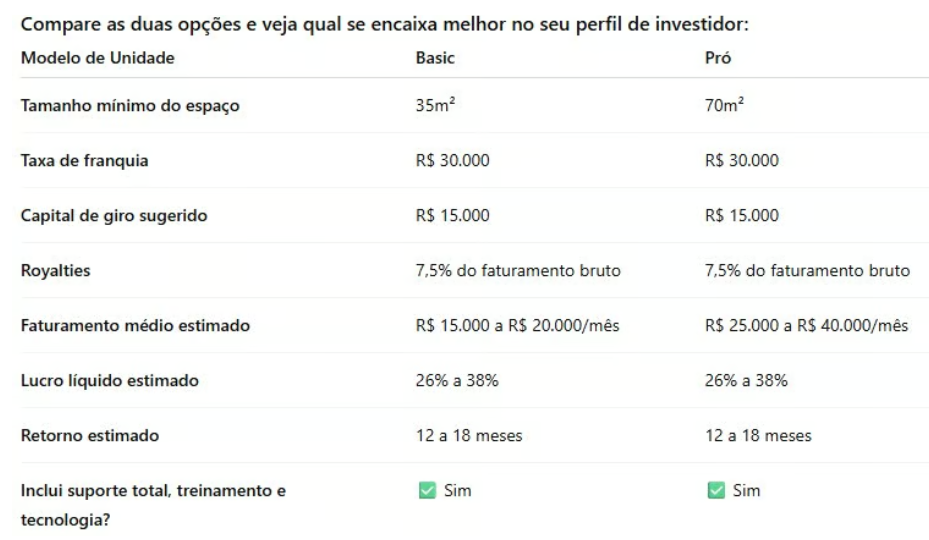The width and height of the screenshot is (929, 540).
Task: Click the 70m² minimum space value
Action: (x=724, y=105)
